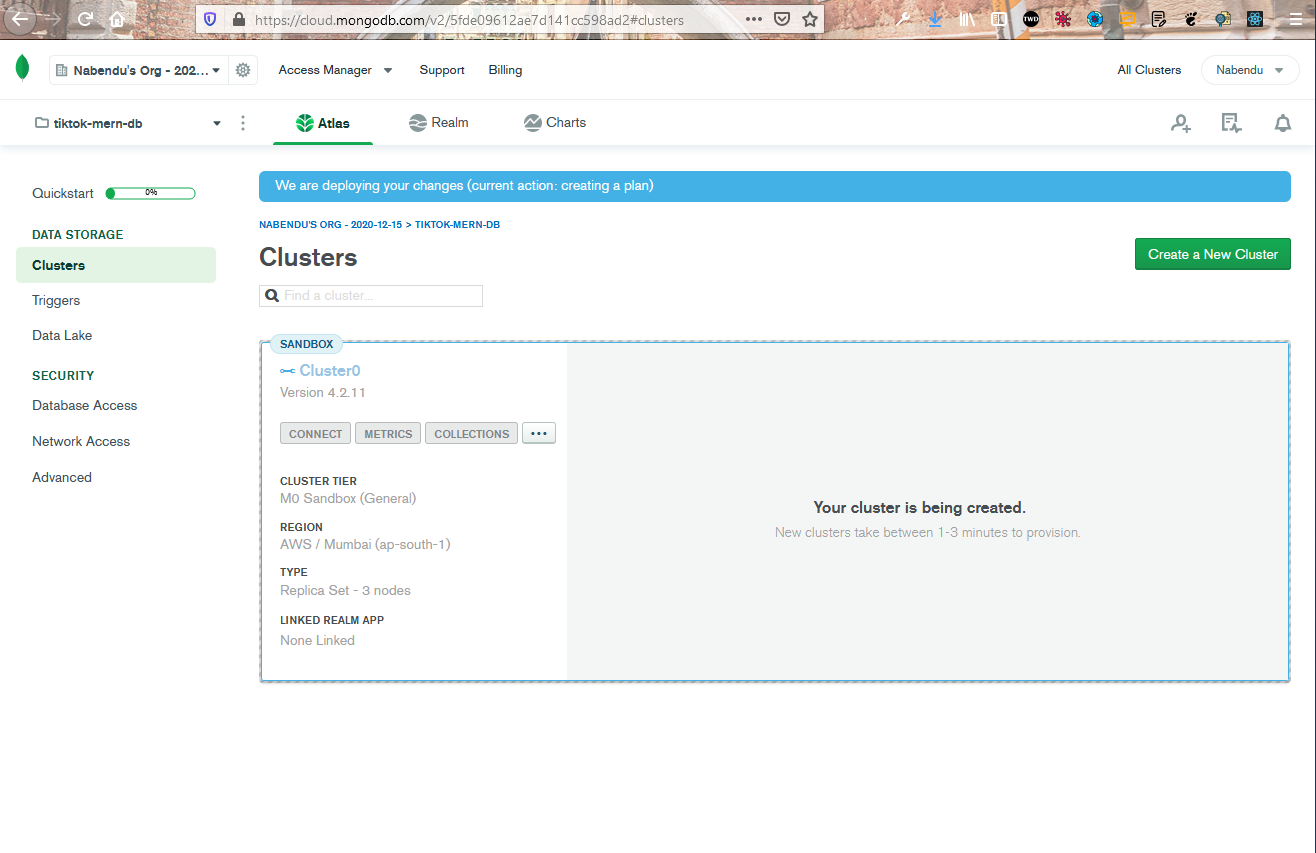Open Billing in top navigation
Screen dimensions: 1316x853
(505, 70)
